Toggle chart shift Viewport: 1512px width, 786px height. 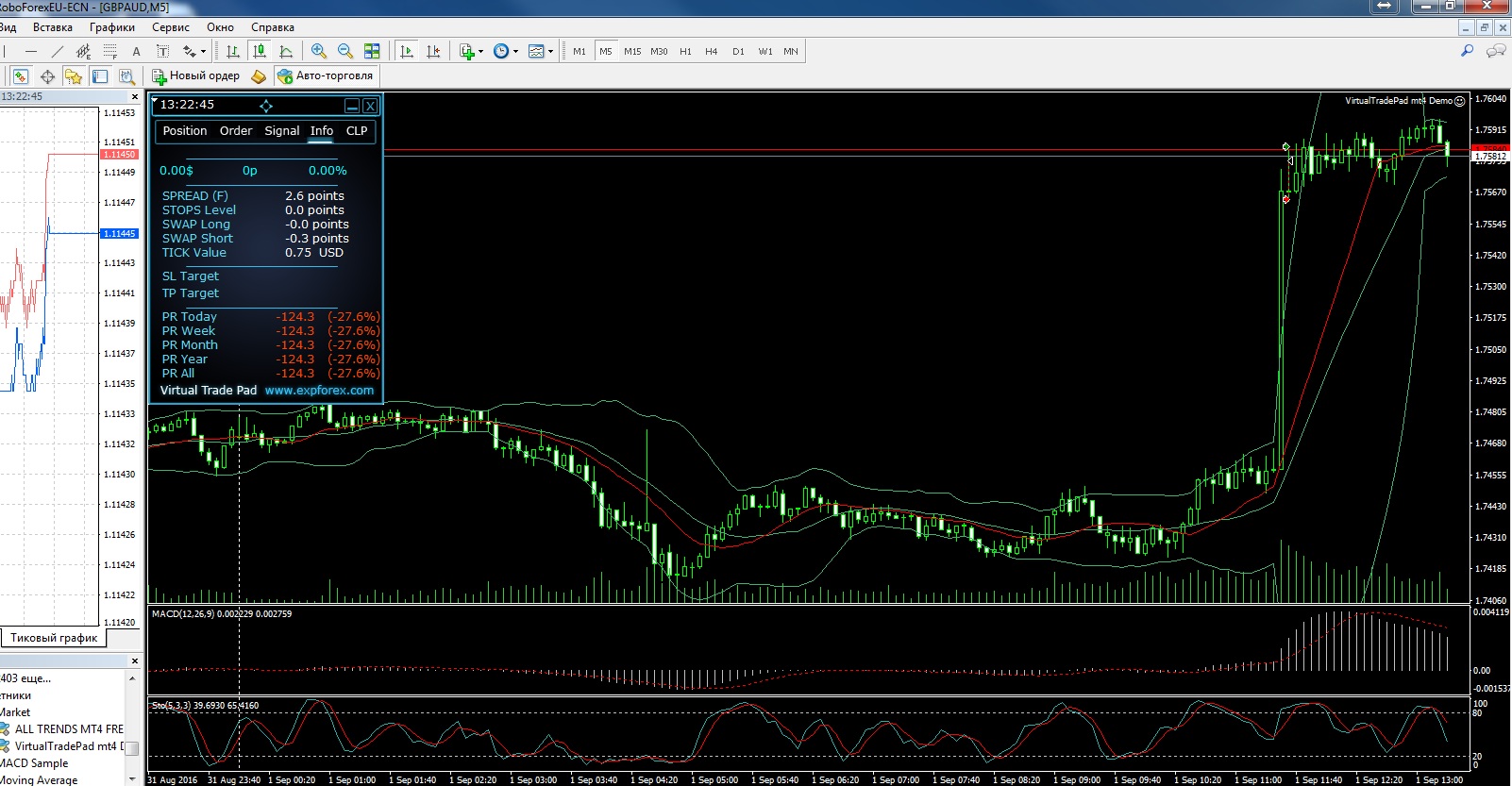tap(433, 51)
